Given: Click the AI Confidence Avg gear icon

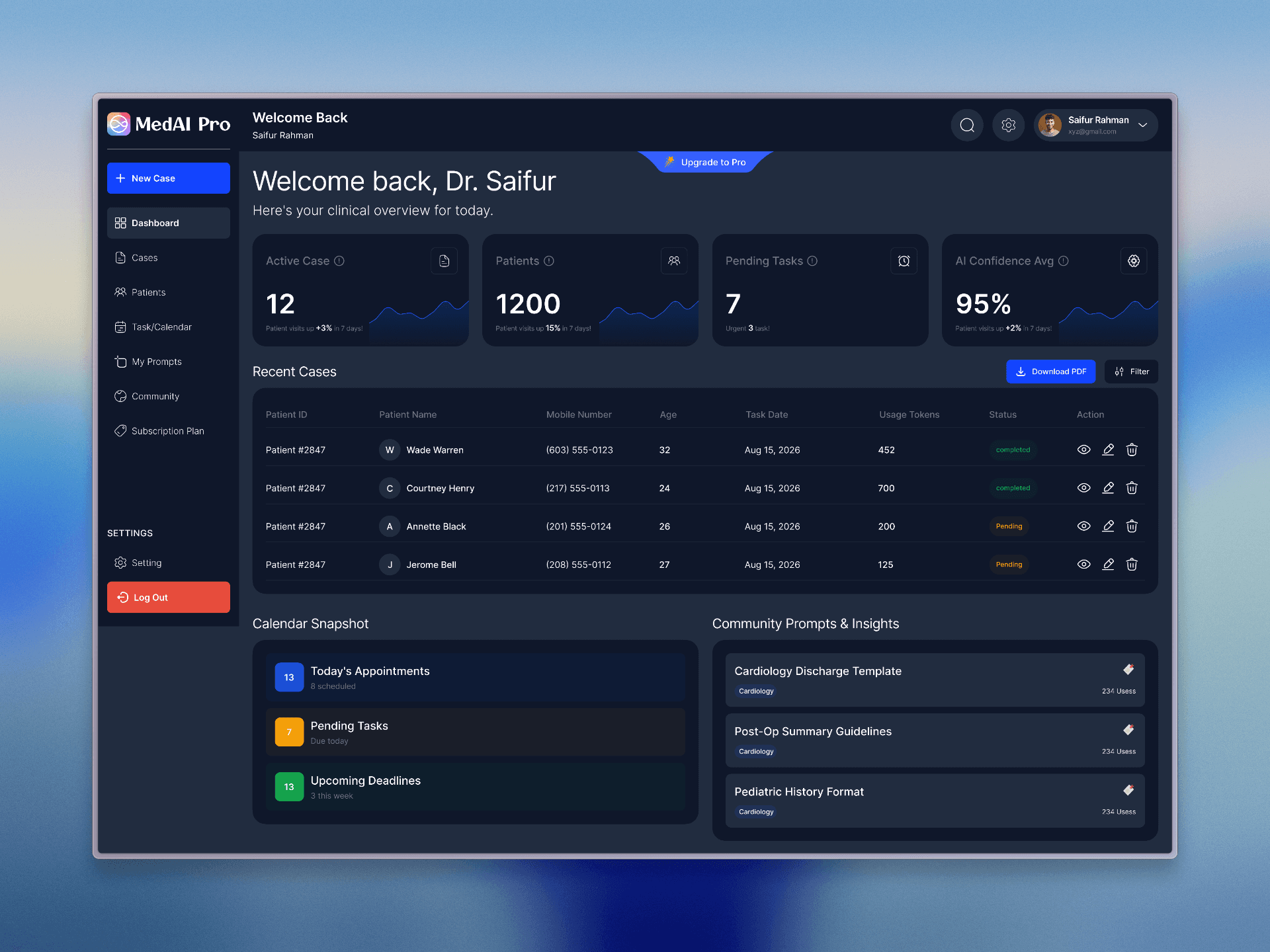Looking at the screenshot, I should (1133, 261).
